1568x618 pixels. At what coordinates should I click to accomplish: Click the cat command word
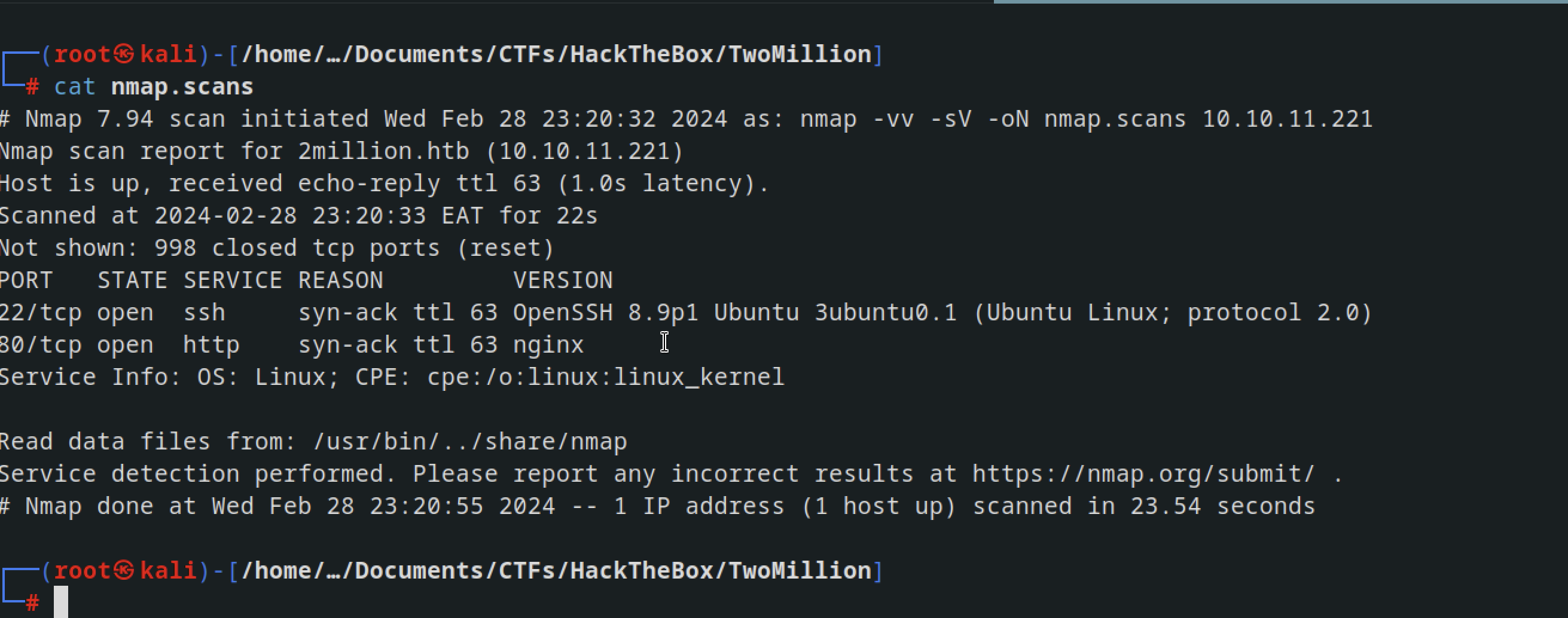point(75,87)
